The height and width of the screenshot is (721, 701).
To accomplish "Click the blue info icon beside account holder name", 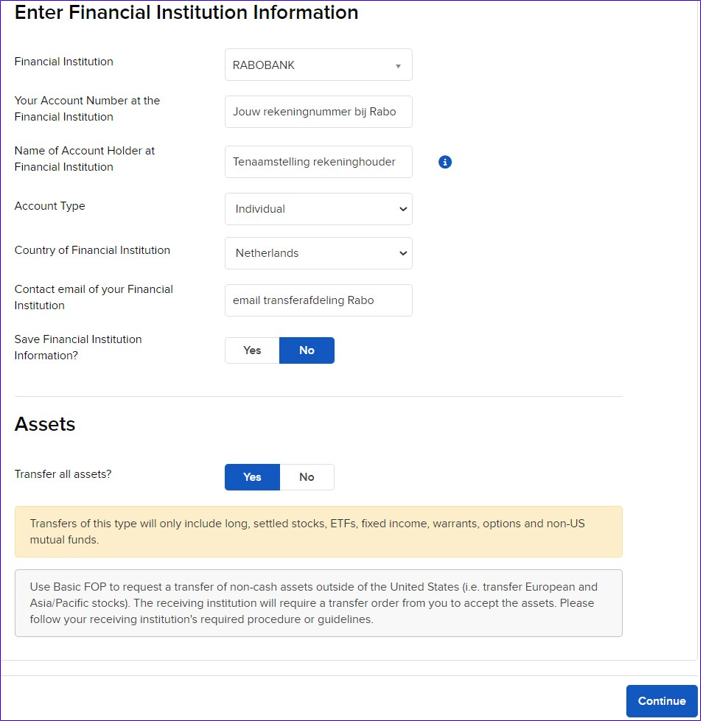I will click(445, 162).
